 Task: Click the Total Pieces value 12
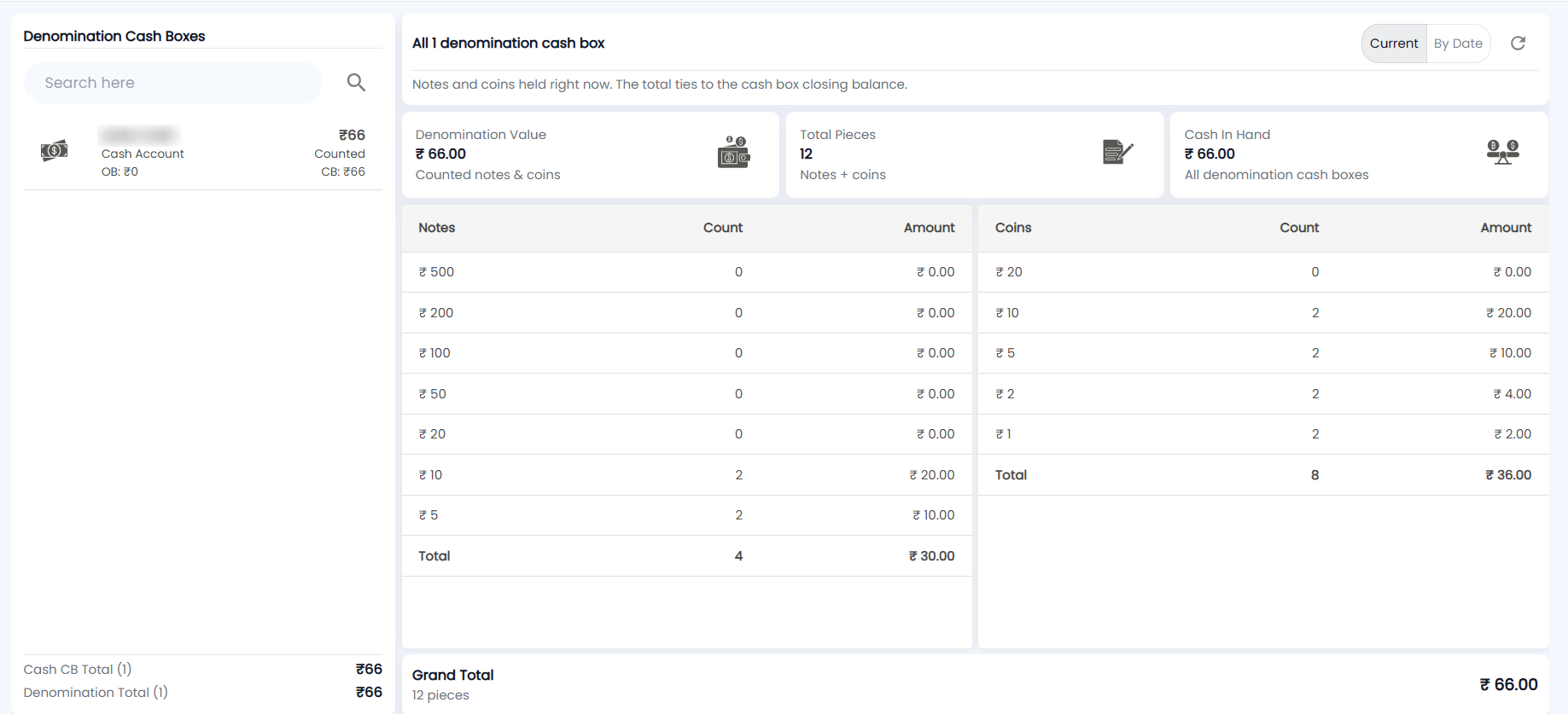[807, 154]
